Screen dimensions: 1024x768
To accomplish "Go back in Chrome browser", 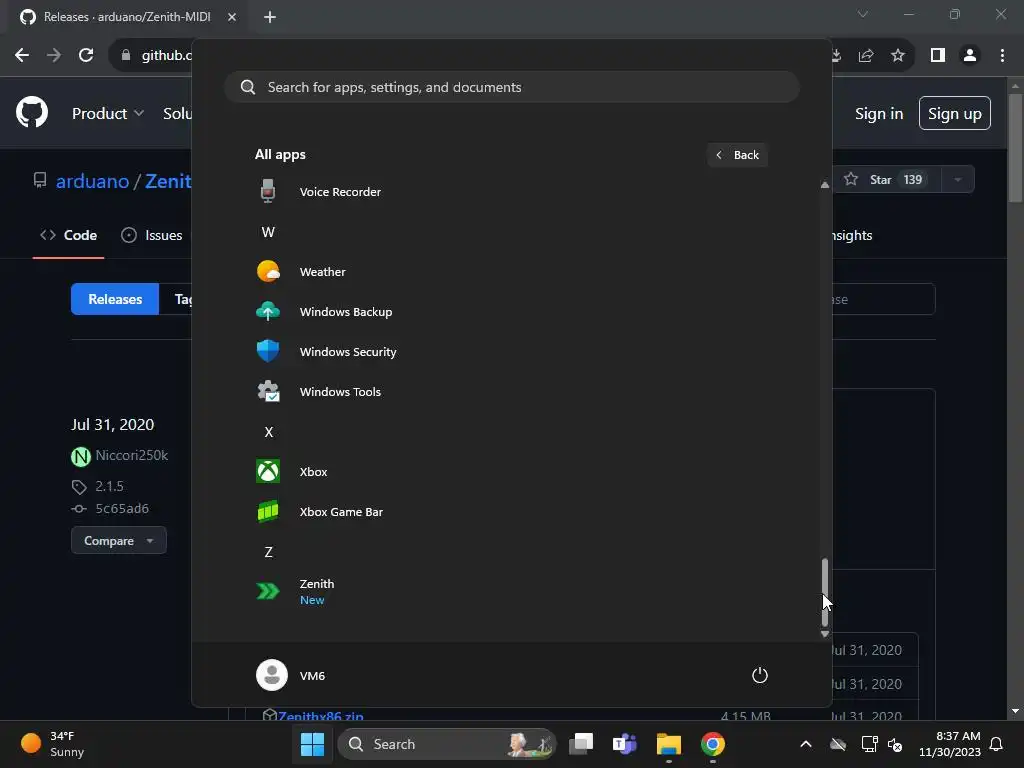I will pyautogui.click(x=22, y=56).
